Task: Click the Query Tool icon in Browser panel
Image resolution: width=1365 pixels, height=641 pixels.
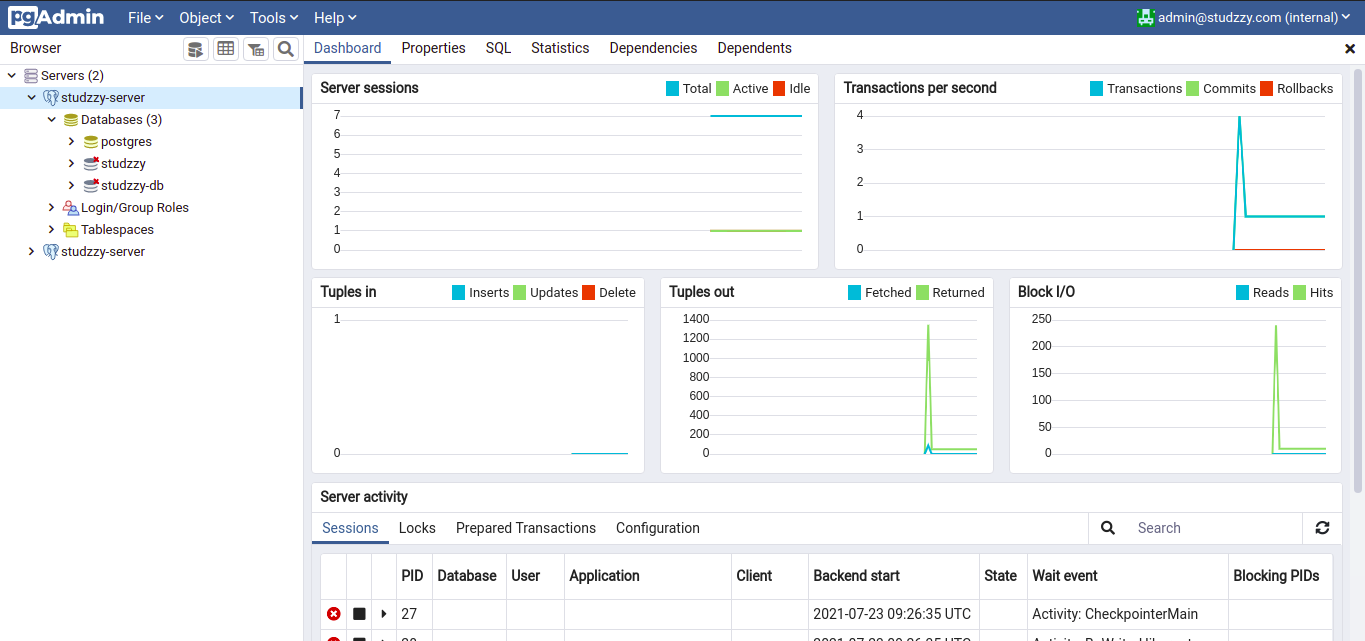Action: (x=196, y=49)
